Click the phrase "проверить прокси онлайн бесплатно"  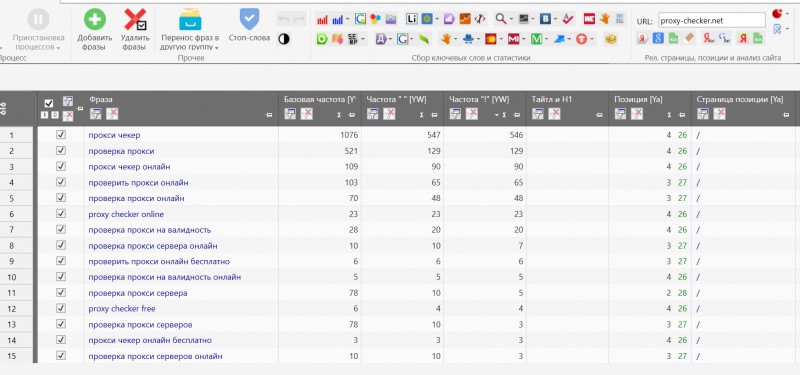click(159, 261)
